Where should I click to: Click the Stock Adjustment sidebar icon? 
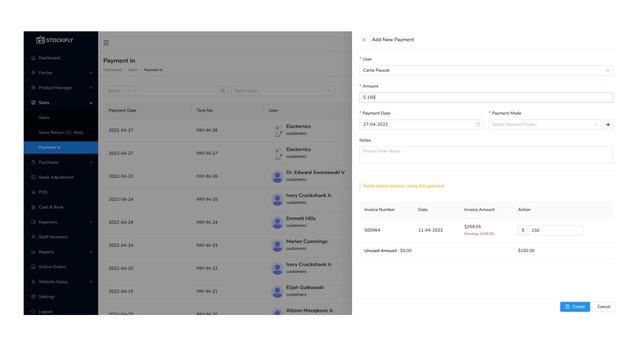click(x=33, y=177)
